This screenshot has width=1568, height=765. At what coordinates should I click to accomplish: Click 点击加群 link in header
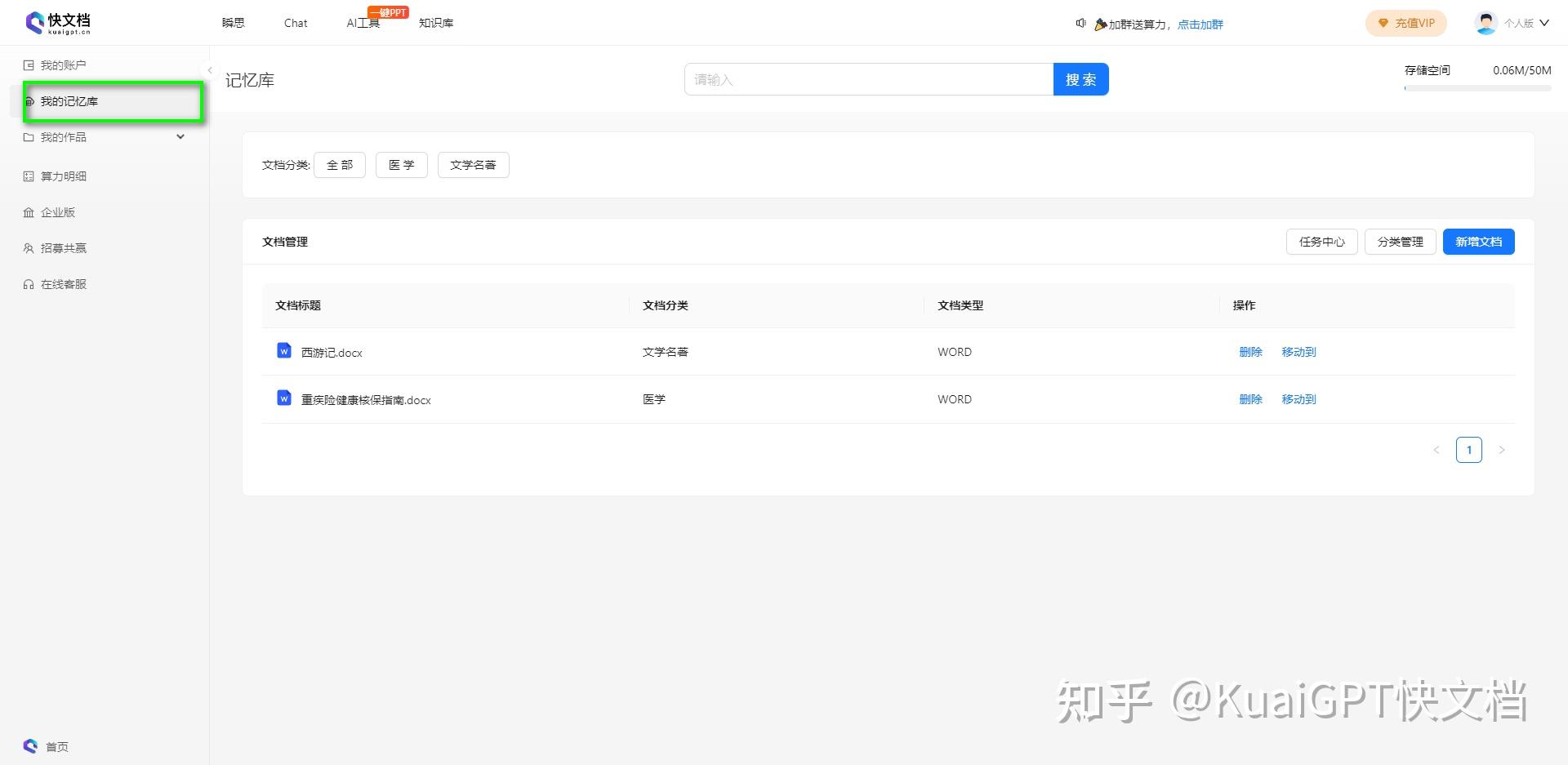pos(1200,24)
